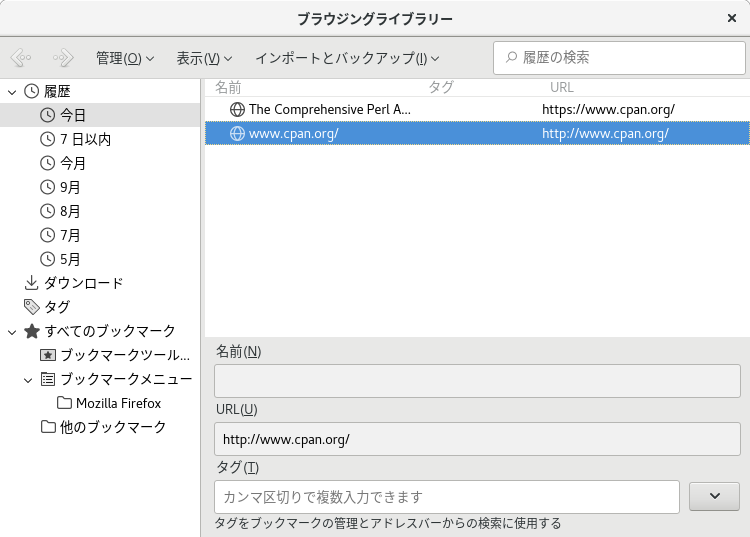Image resolution: width=750 pixels, height=537 pixels.
Task: Open the 表示 menu
Action: point(204,58)
